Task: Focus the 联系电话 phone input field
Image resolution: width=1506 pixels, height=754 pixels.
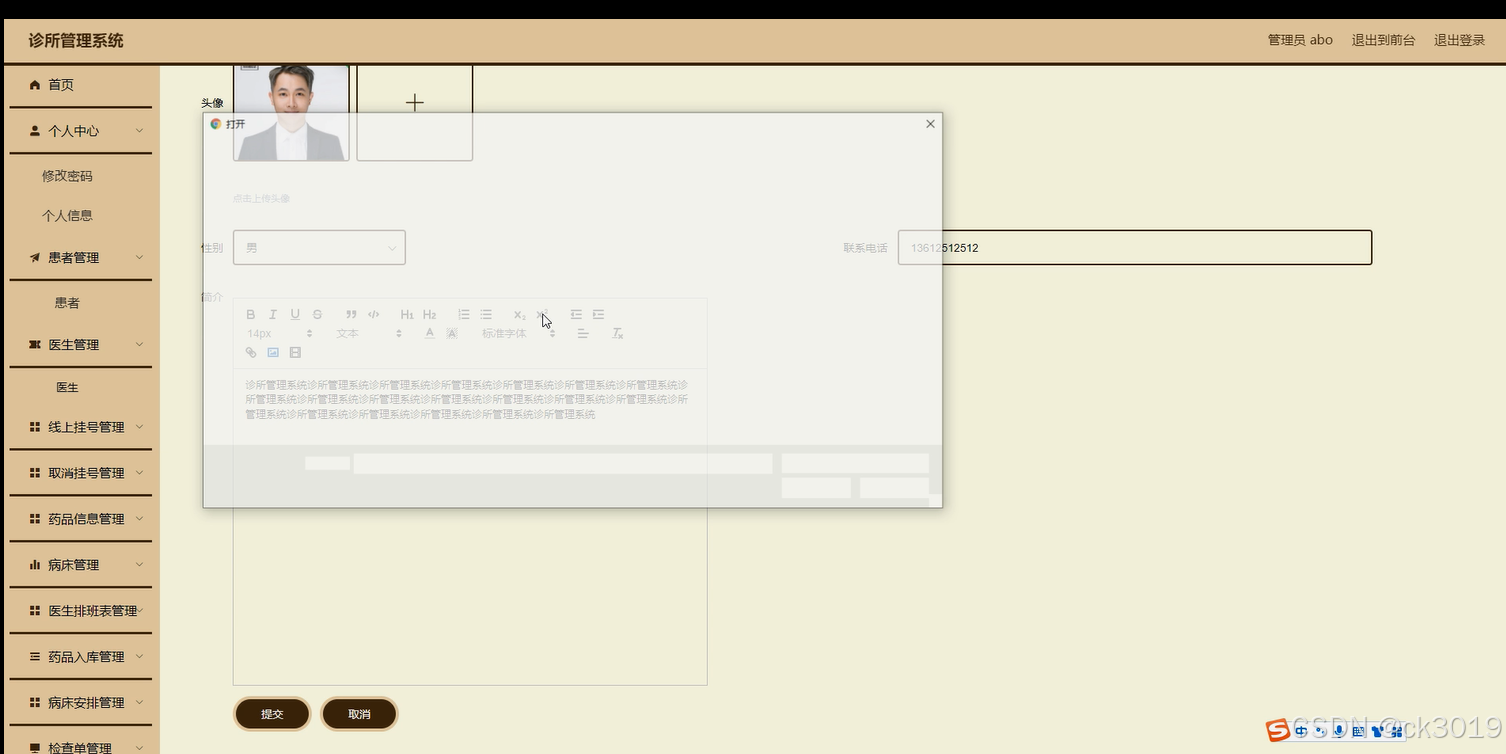Action: pos(1135,247)
